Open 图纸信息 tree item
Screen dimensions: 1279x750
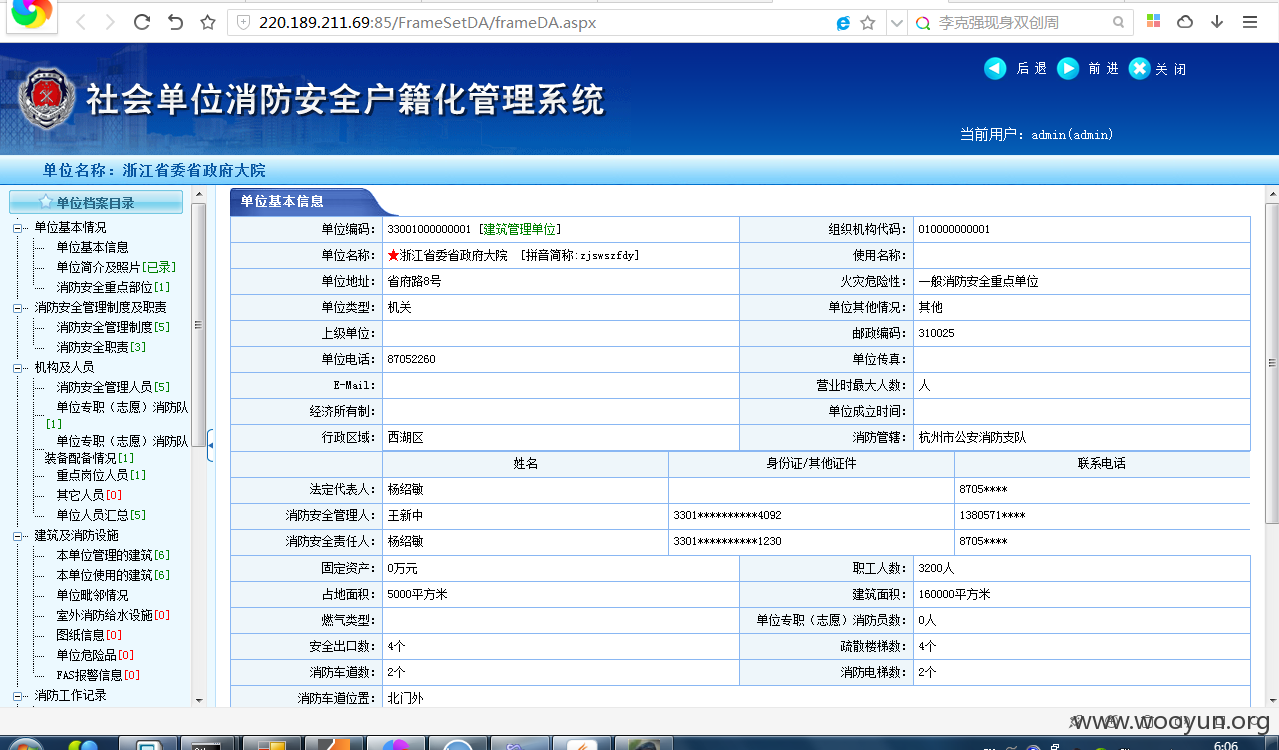pos(89,635)
